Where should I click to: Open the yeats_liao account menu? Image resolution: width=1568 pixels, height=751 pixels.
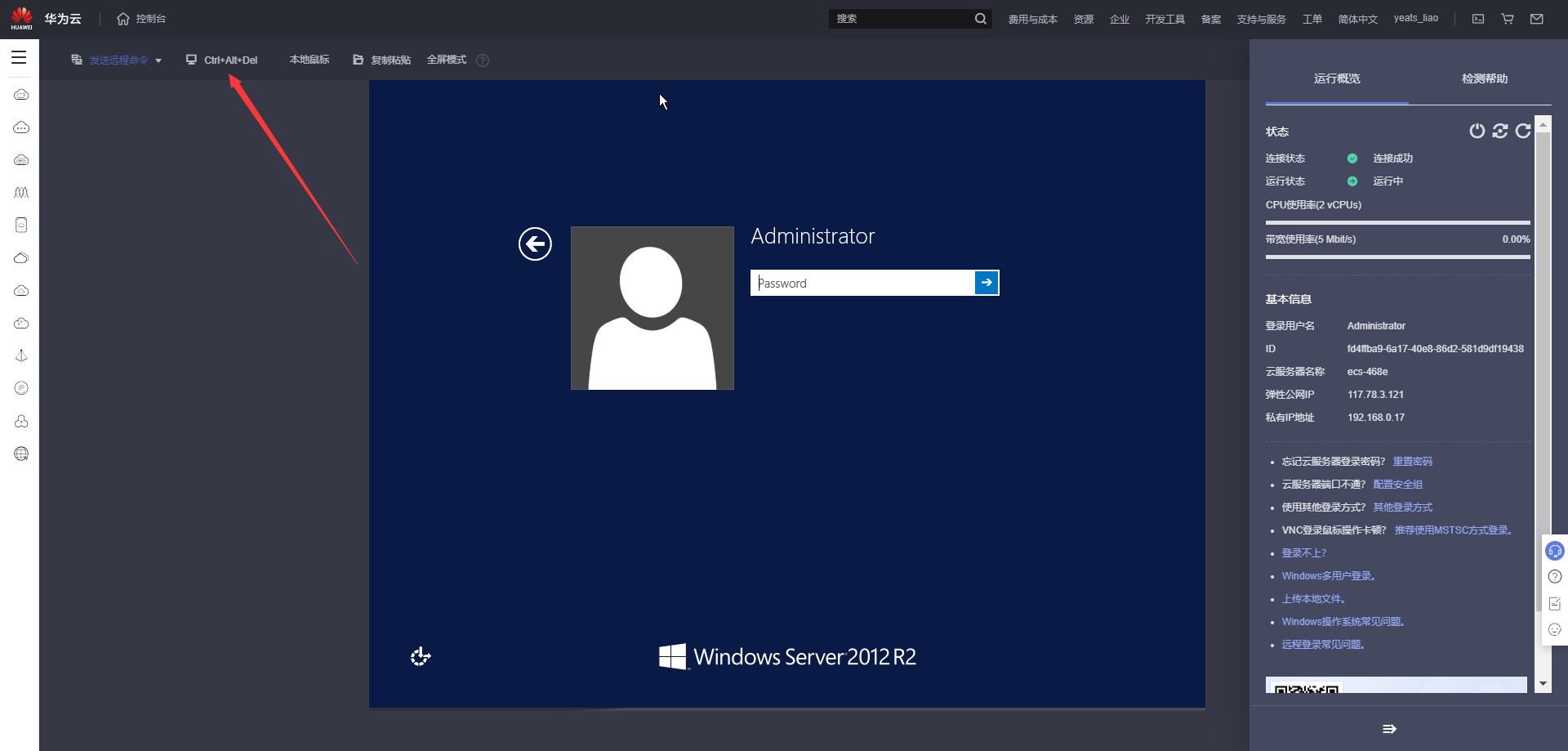[x=1415, y=18]
